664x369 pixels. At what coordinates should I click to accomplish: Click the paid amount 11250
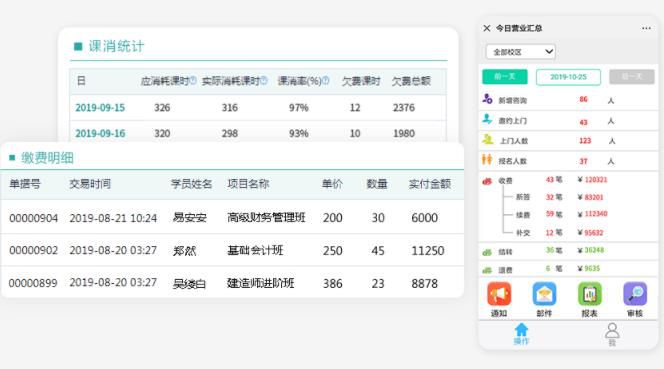(x=428, y=251)
